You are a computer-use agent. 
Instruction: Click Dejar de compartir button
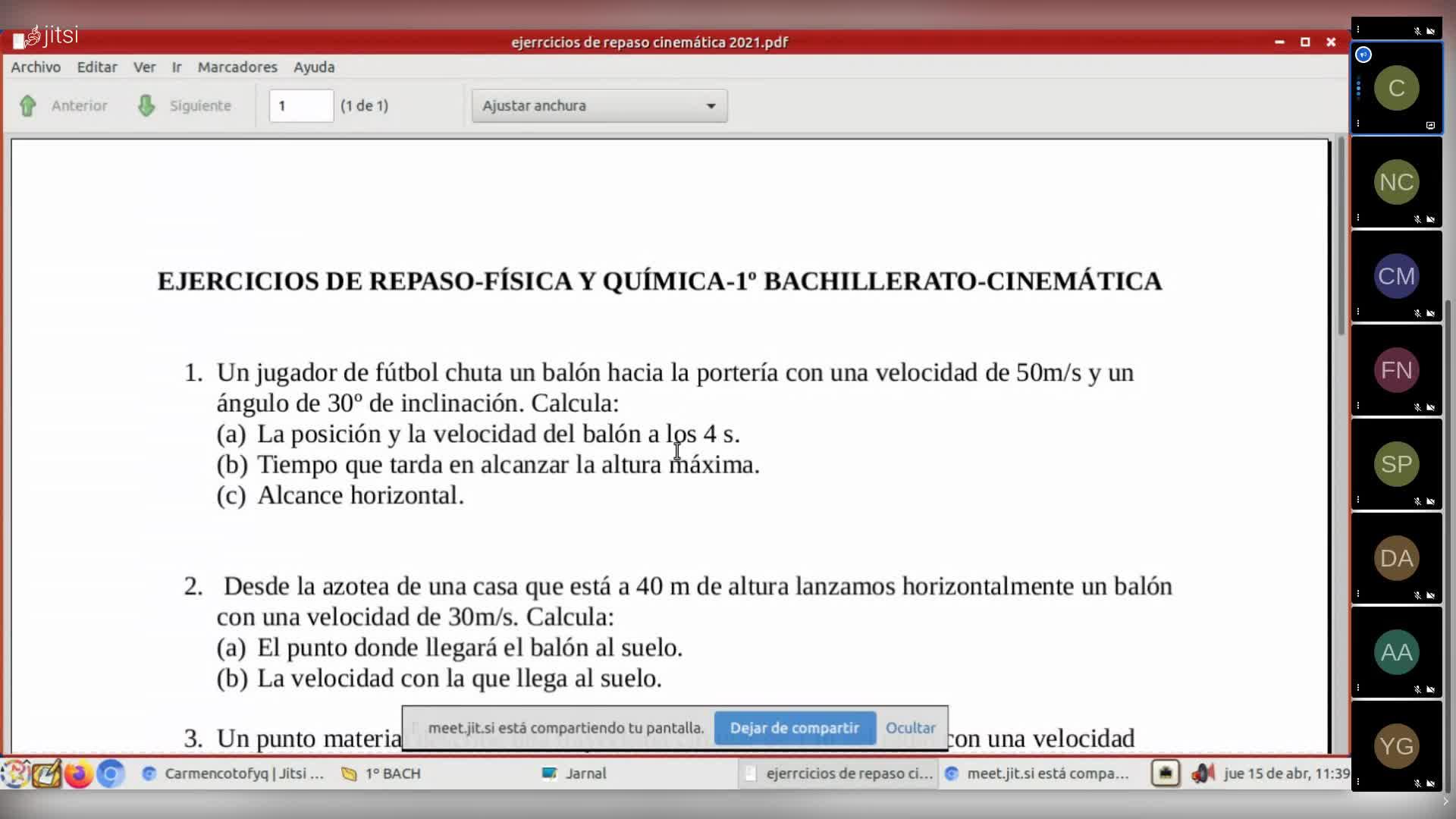pyautogui.click(x=794, y=728)
